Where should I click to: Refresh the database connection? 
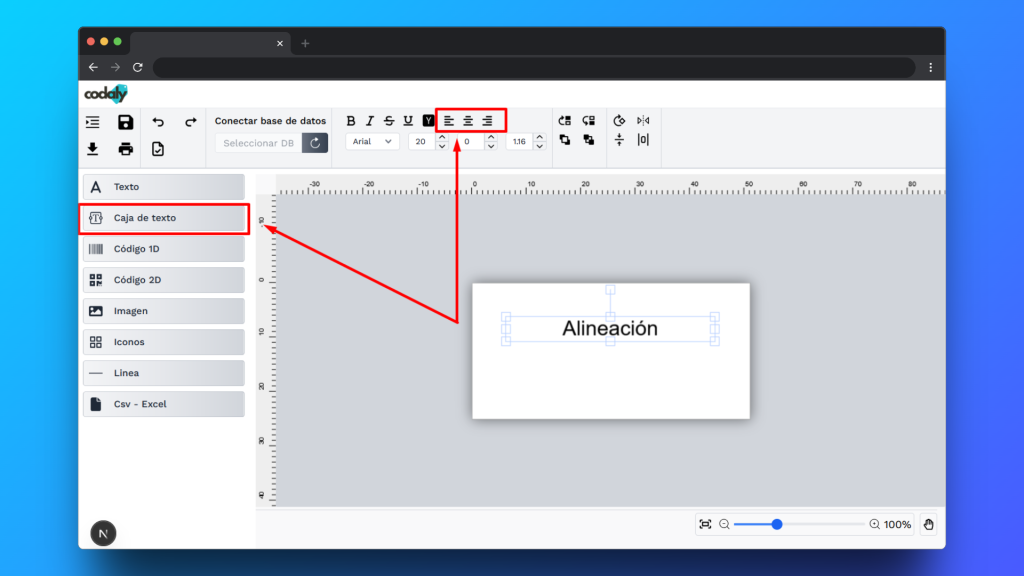(x=315, y=142)
